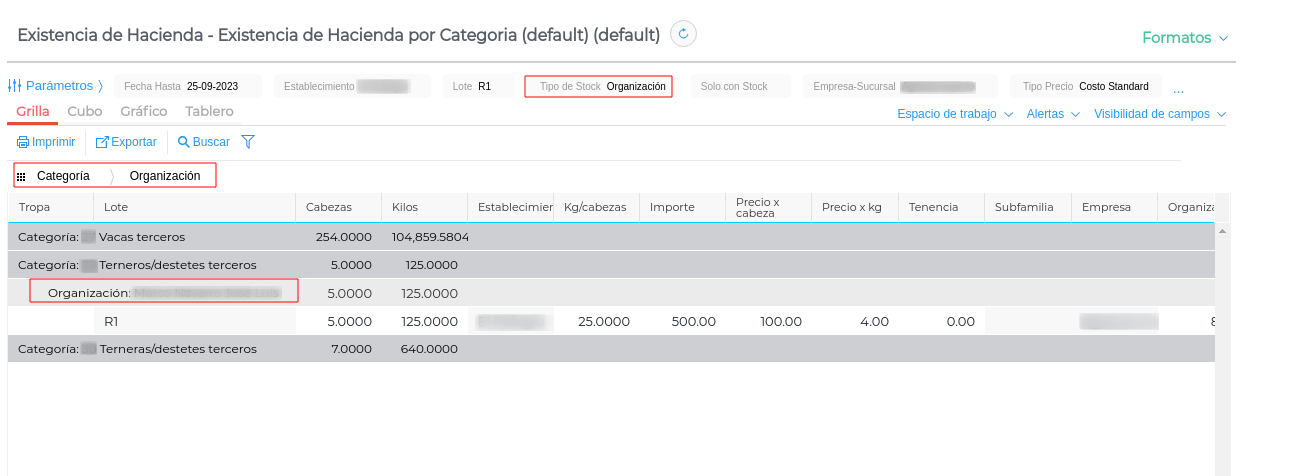Open the Tablero tab
Image resolution: width=1316 pixels, height=476 pixels.
click(x=209, y=112)
